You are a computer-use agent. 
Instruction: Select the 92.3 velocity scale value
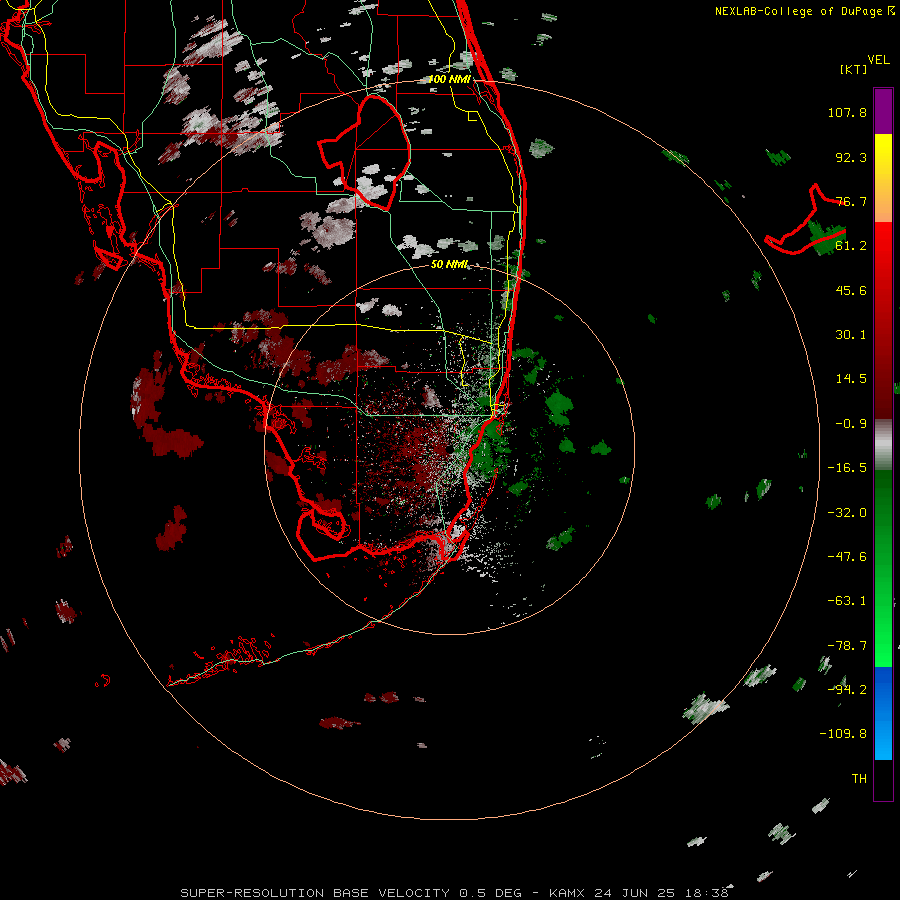click(x=851, y=157)
